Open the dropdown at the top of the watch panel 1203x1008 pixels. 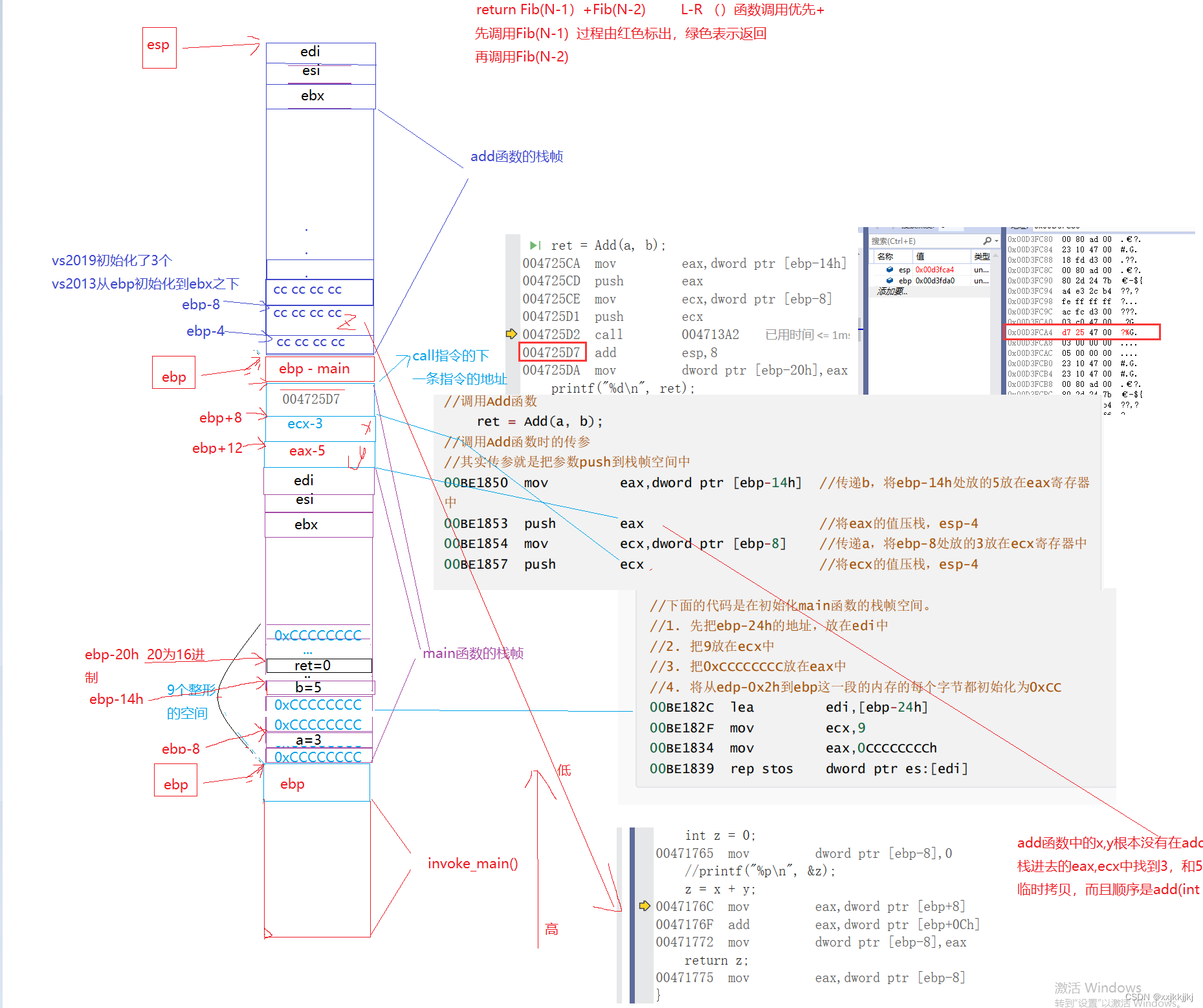coord(942,227)
